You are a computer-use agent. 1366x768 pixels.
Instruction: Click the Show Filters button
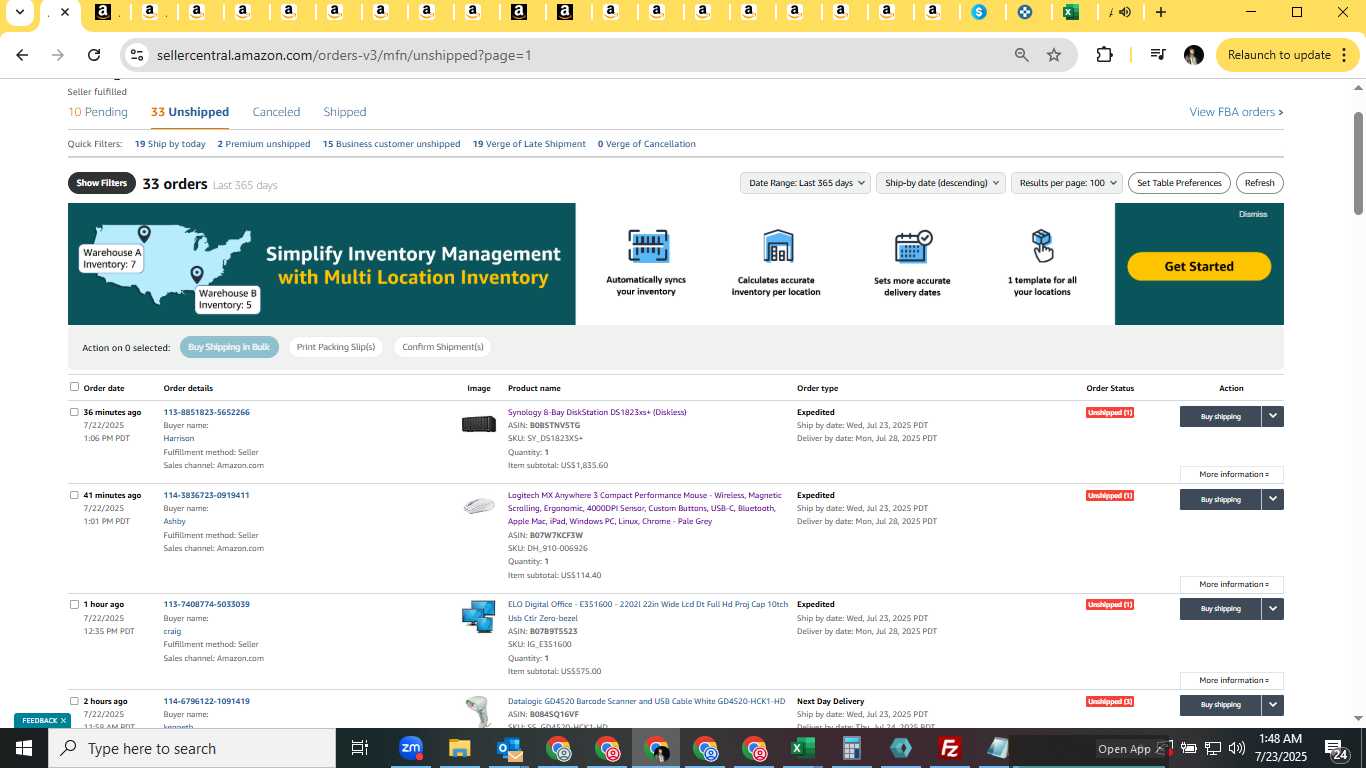(102, 183)
